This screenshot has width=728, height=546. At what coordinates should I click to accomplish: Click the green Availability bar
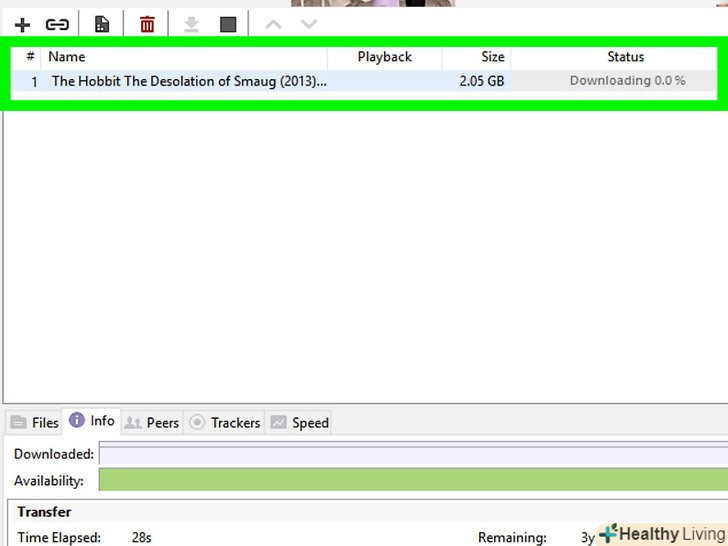click(x=413, y=480)
